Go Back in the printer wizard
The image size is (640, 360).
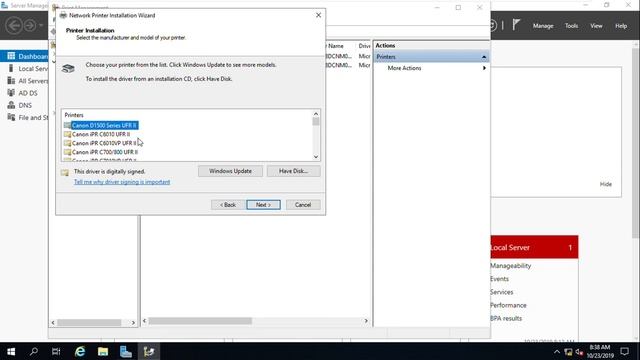[x=228, y=205]
